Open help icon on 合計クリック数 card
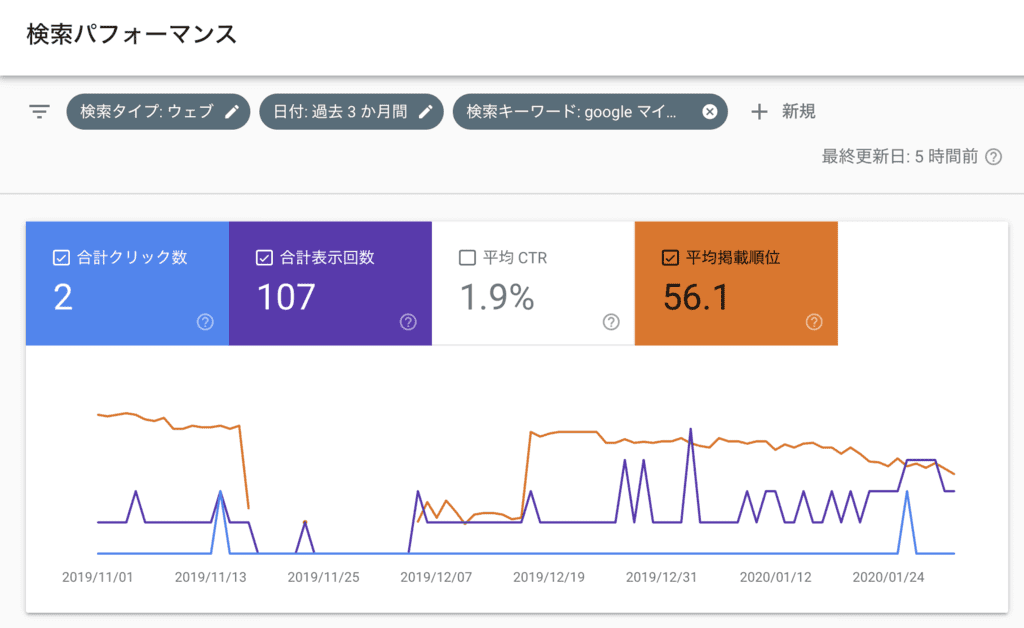The width and height of the screenshot is (1024, 628). coord(206,322)
